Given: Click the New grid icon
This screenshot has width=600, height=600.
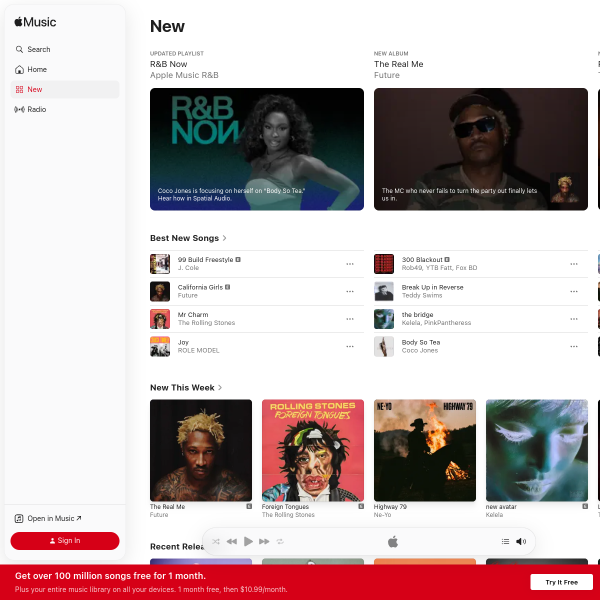Looking at the screenshot, I should point(19,90).
